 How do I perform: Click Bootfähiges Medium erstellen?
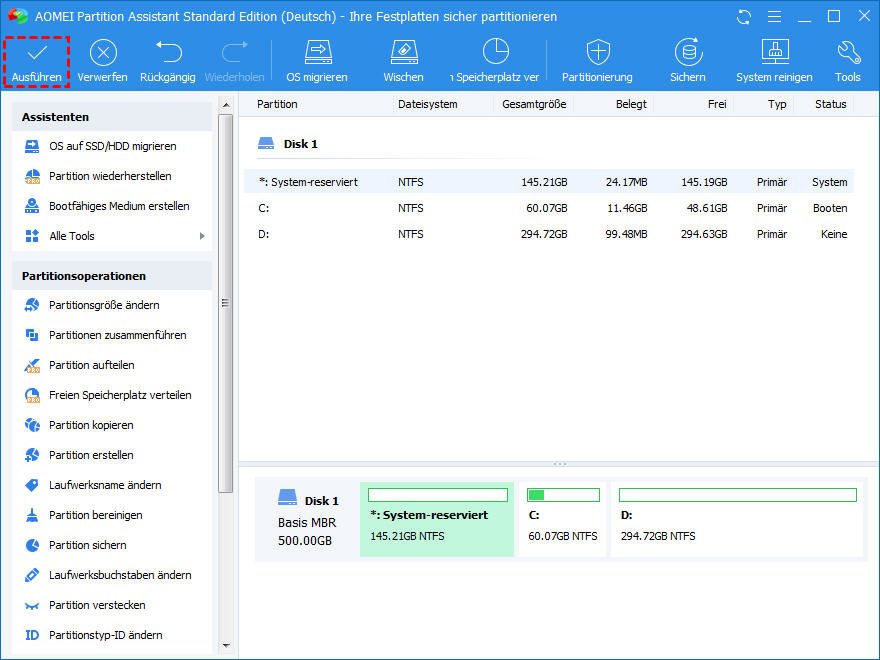click(x=119, y=206)
